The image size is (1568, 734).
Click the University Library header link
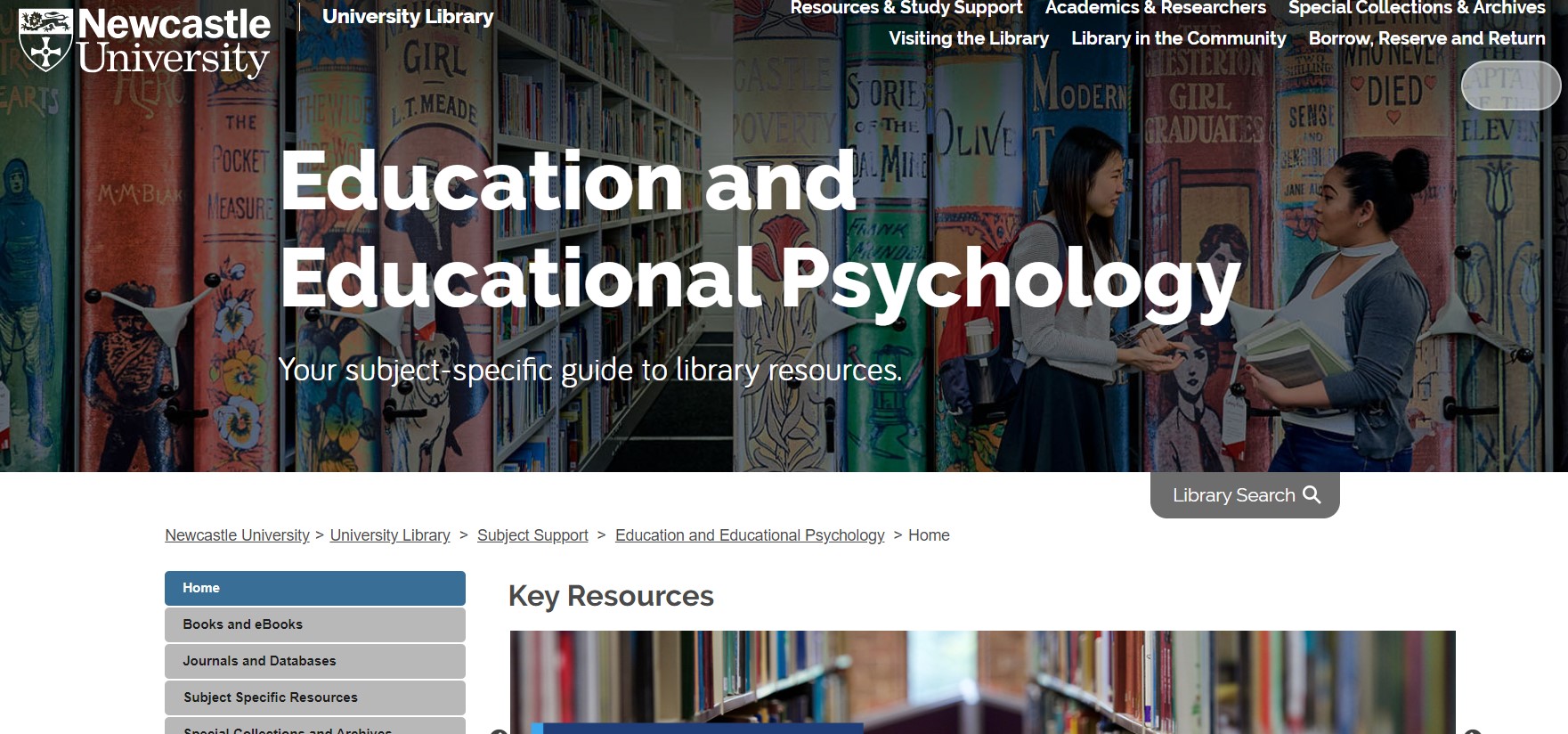(407, 17)
